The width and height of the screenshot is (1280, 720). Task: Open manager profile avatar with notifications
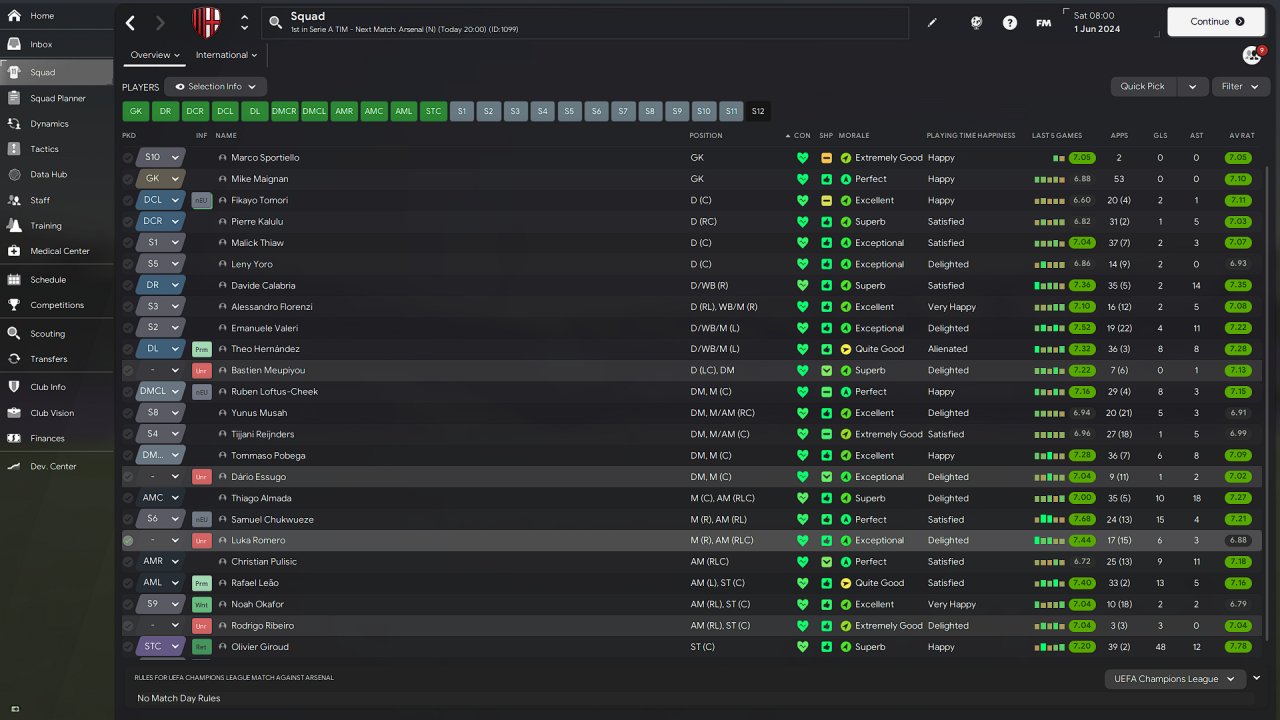click(x=1252, y=55)
